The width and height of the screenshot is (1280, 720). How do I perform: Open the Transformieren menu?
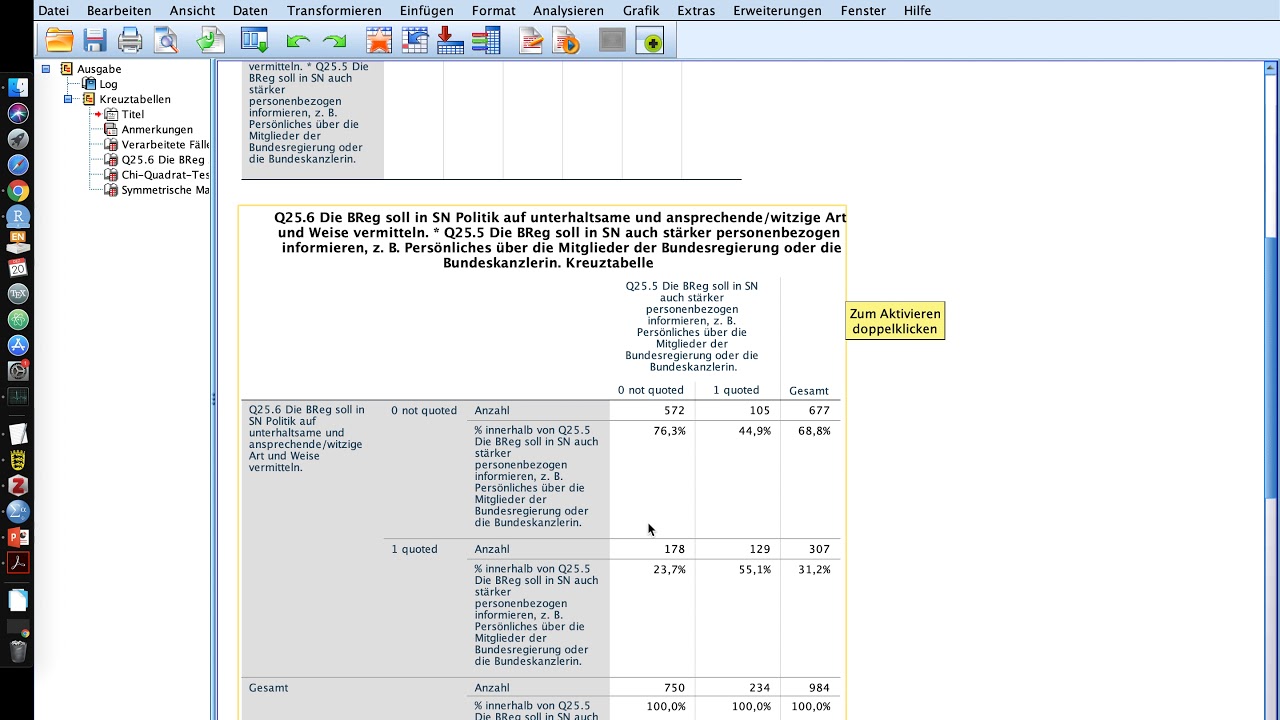tap(334, 10)
